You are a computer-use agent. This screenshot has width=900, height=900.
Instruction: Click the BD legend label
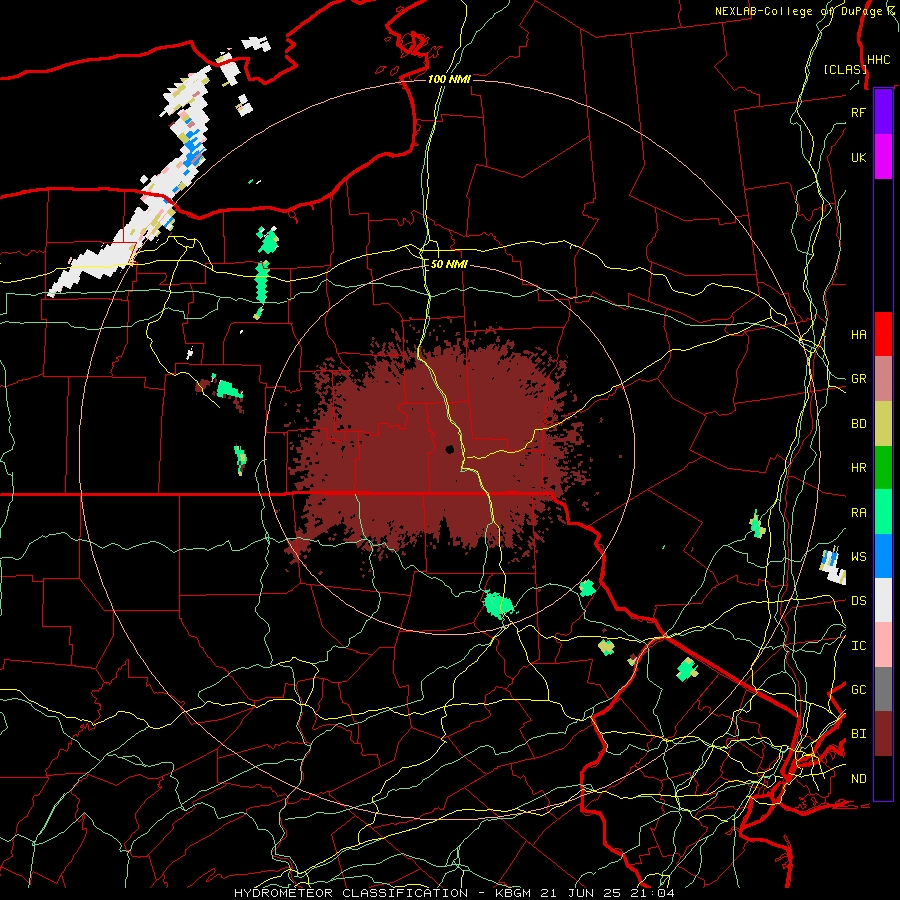click(x=858, y=424)
